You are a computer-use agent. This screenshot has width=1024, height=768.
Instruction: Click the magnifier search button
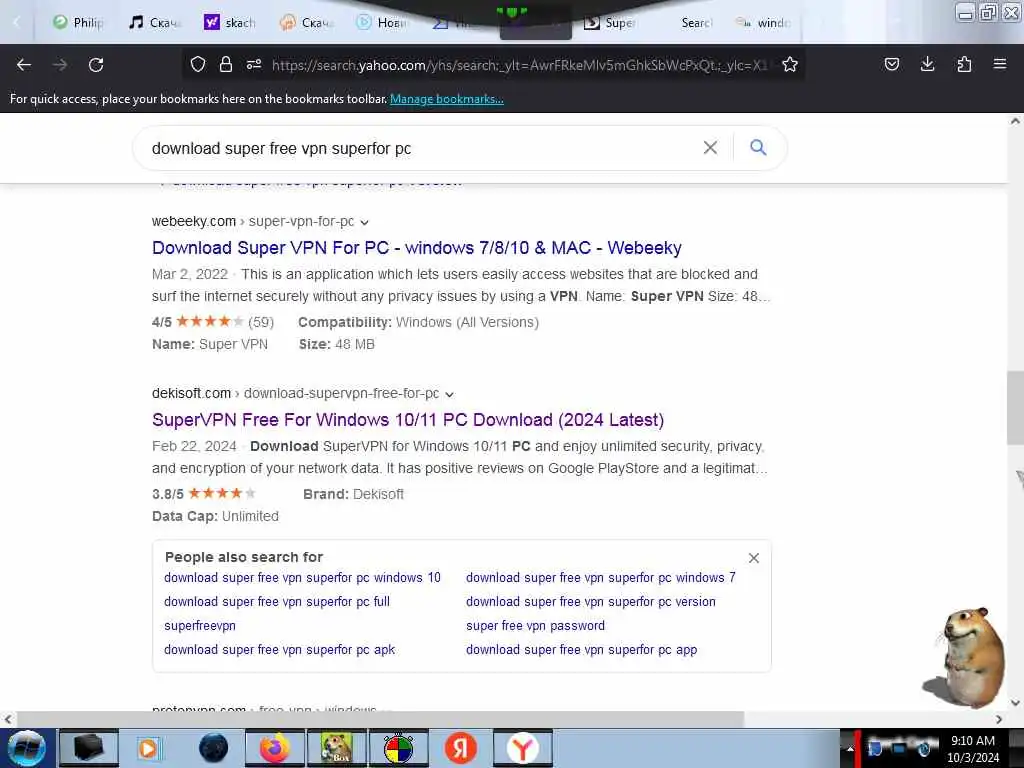click(758, 148)
